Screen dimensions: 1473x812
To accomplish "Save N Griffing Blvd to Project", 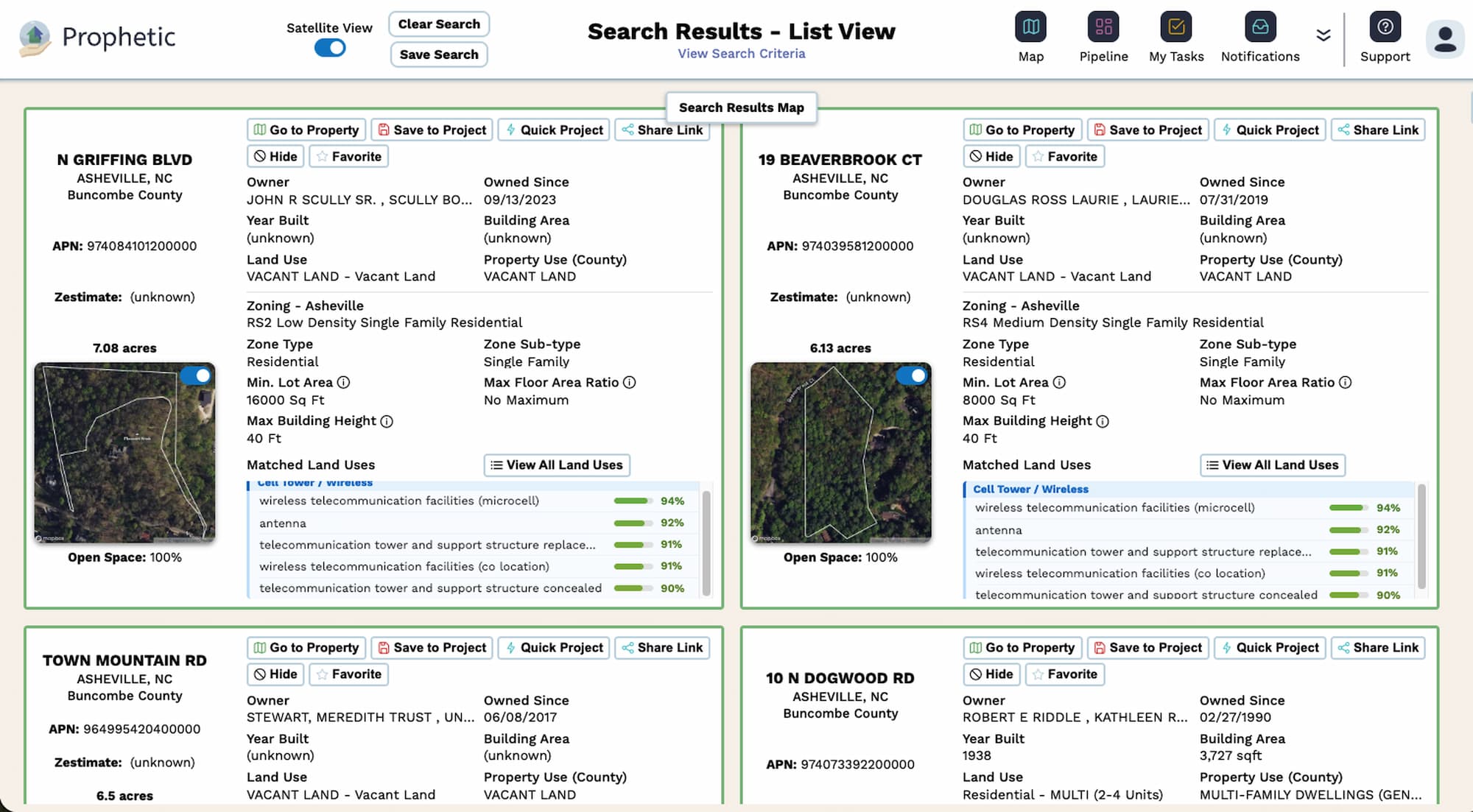I will coord(432,130).
